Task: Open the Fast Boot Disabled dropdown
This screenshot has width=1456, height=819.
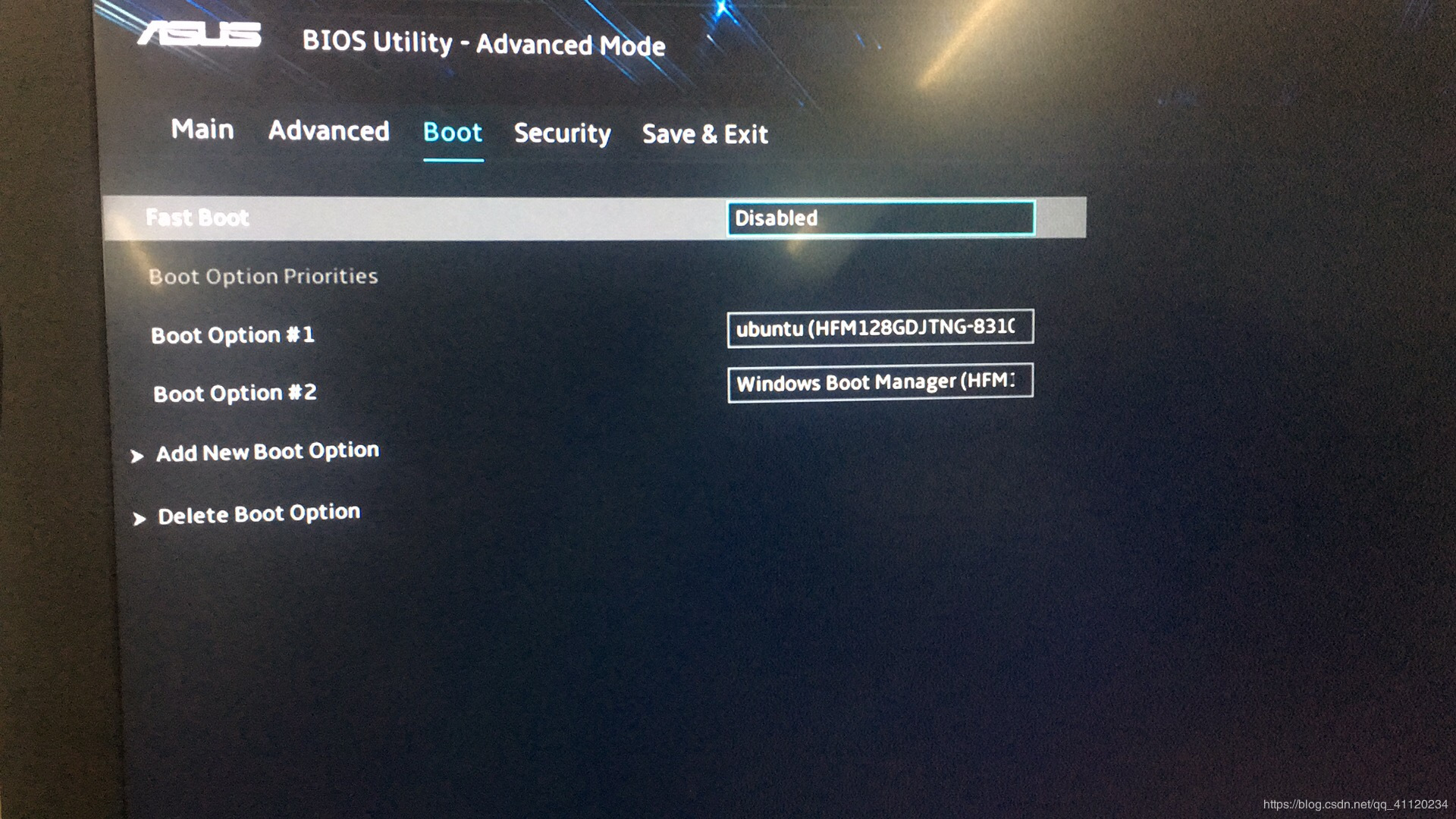Action: coord(880,218)
